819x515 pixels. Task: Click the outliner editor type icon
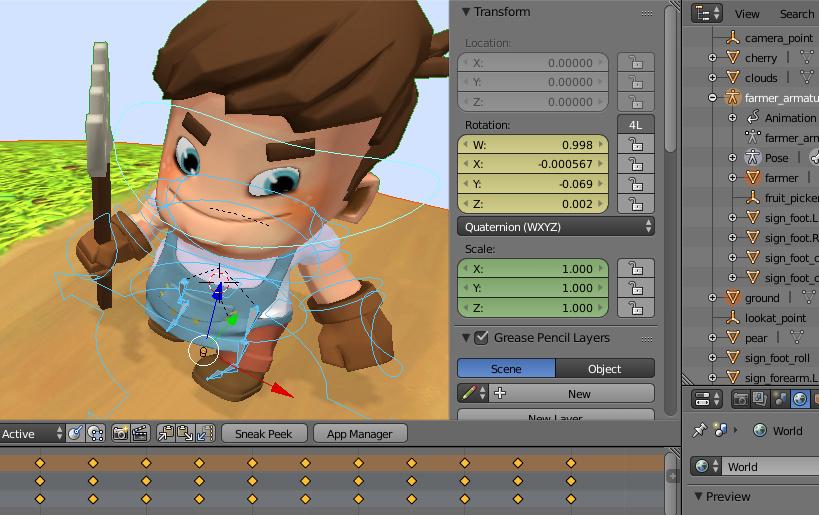coord(708,13)
